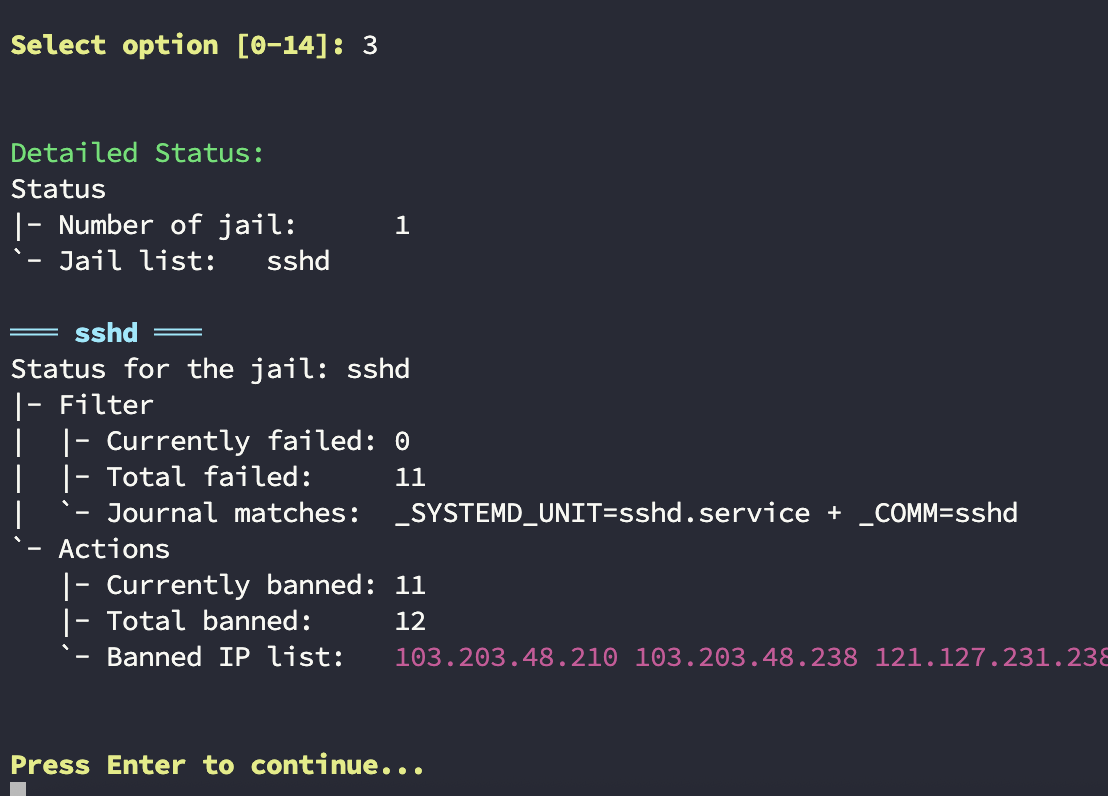
Task: Click the banned IP 103.203.48.238
Action: [746, 657]
